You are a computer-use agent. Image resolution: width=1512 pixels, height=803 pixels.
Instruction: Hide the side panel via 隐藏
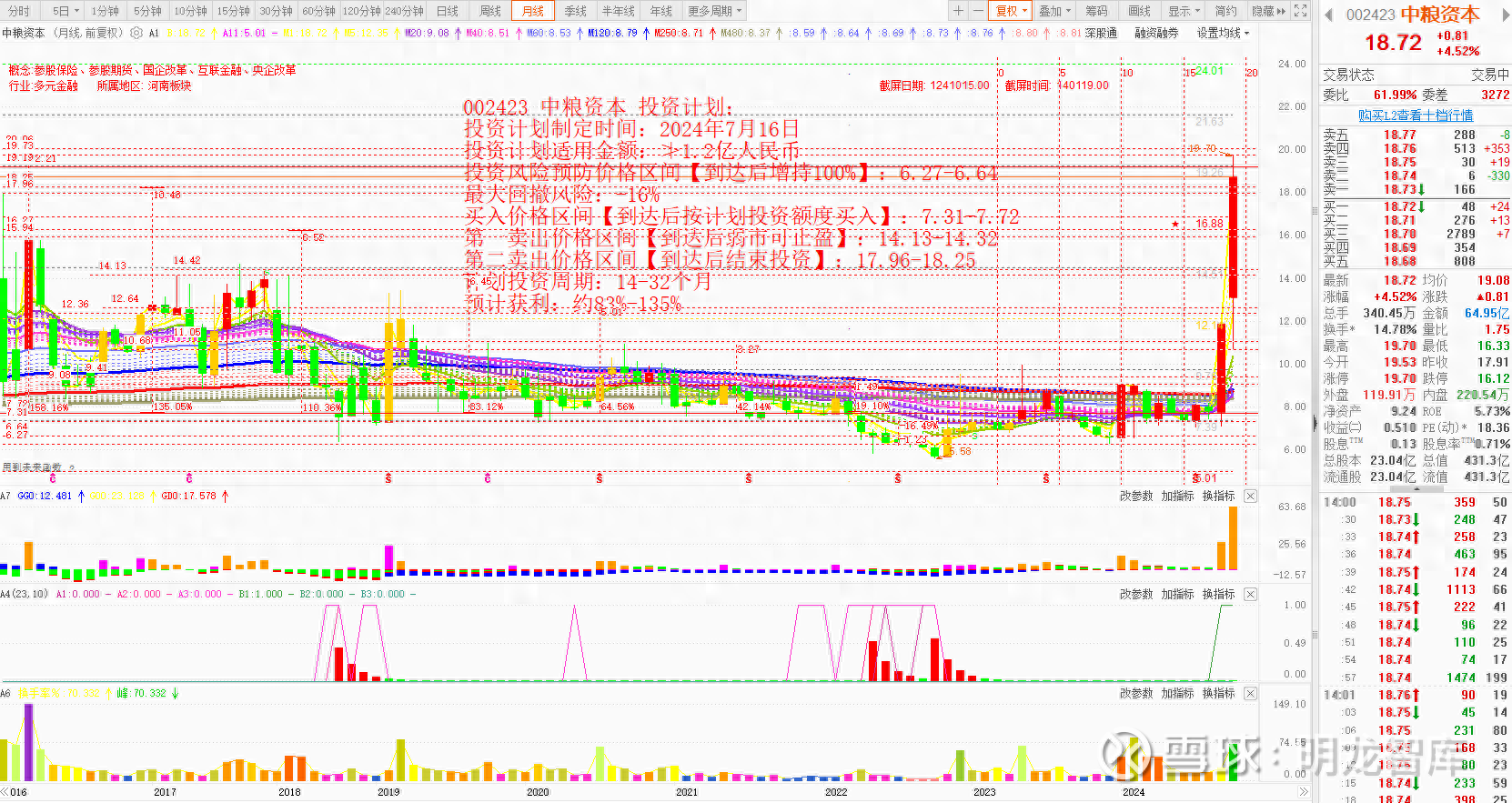pyautogui.click(x=1268, y=11)
